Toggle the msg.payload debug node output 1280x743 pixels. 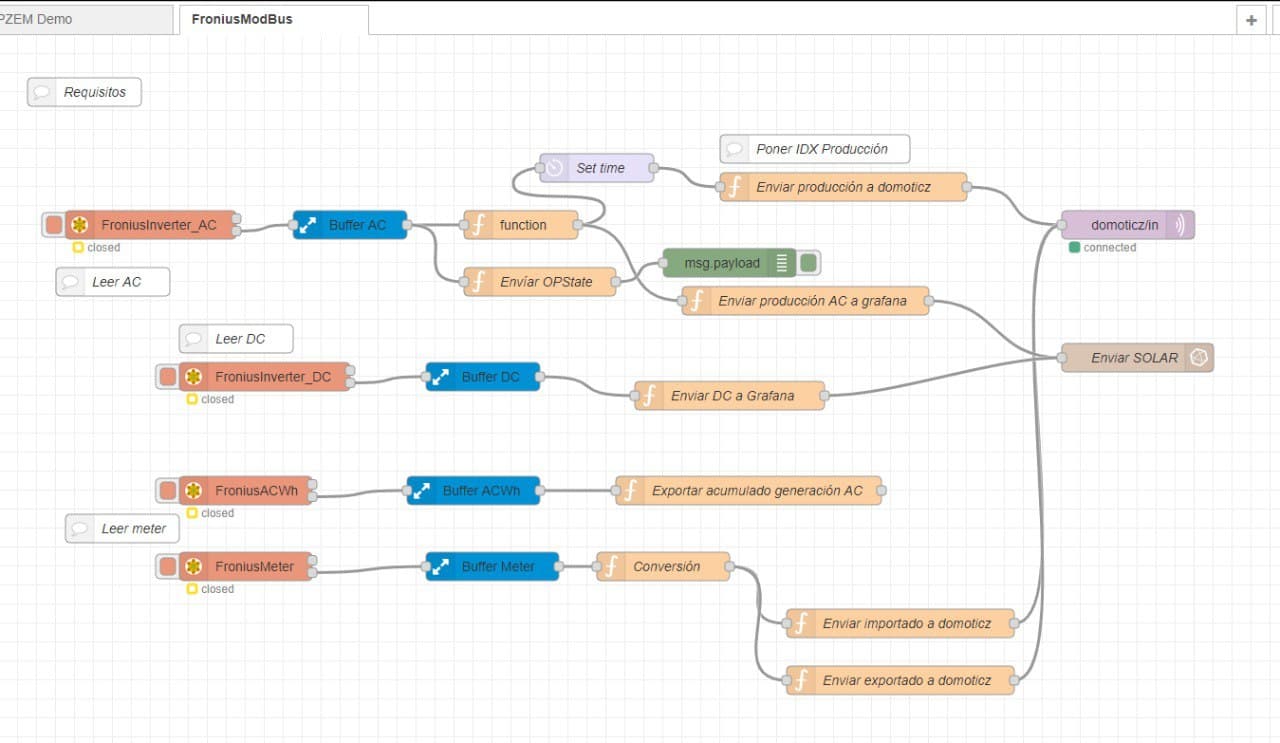[809, 263]
